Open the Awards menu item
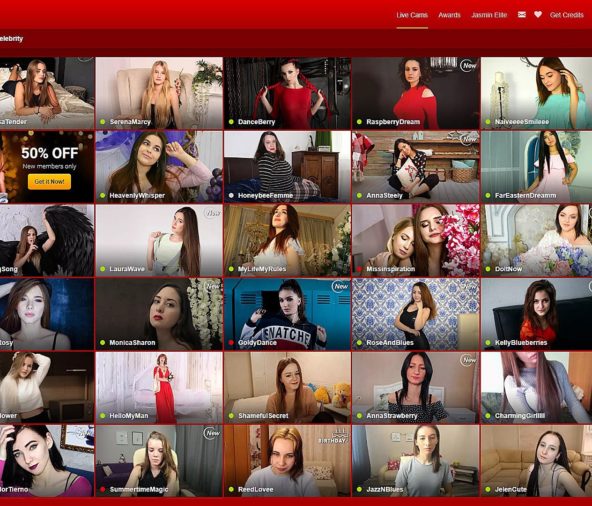This screenshot has height=506, width=592. point(449,15)
